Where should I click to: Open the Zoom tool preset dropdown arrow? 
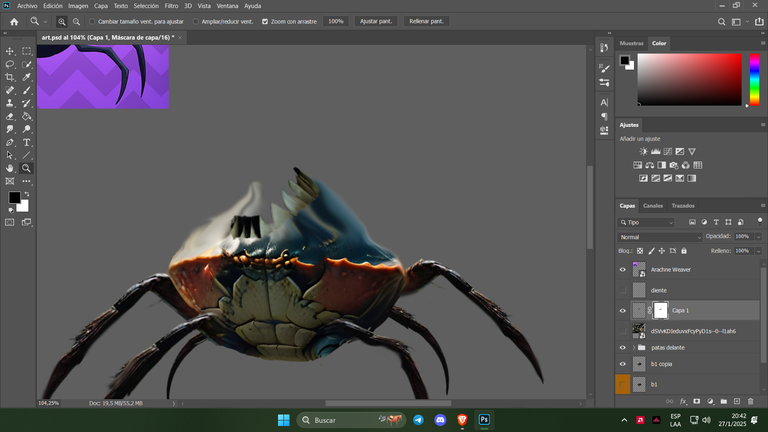[45, 22]
